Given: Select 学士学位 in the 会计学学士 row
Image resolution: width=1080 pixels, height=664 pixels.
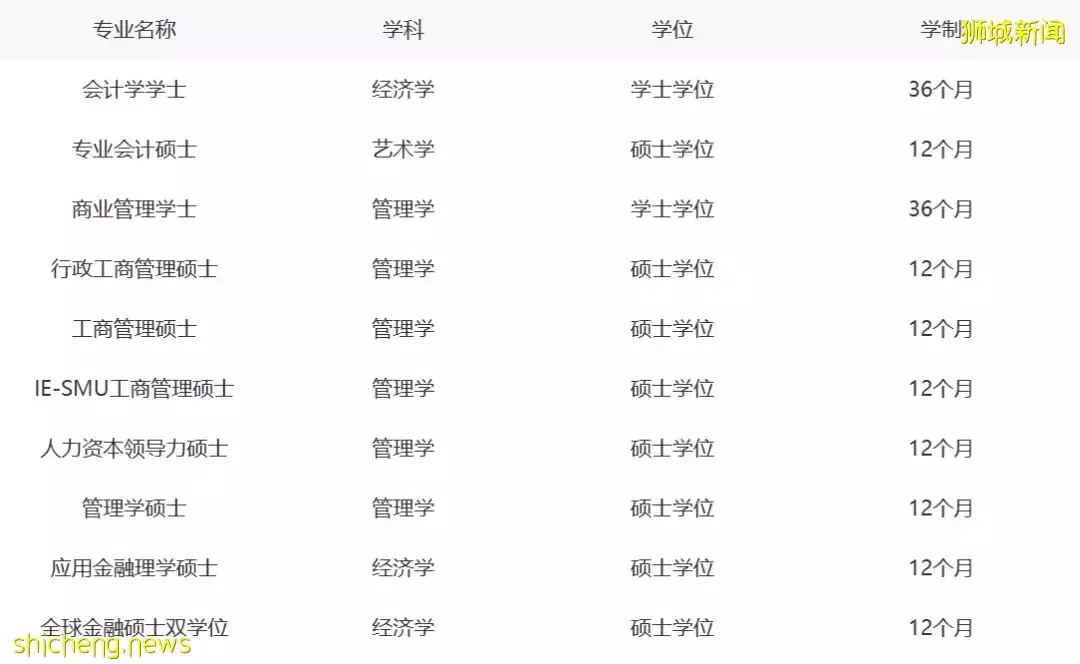Looking at the screenshot, I should pyautogui.click(x=672, y=89).
